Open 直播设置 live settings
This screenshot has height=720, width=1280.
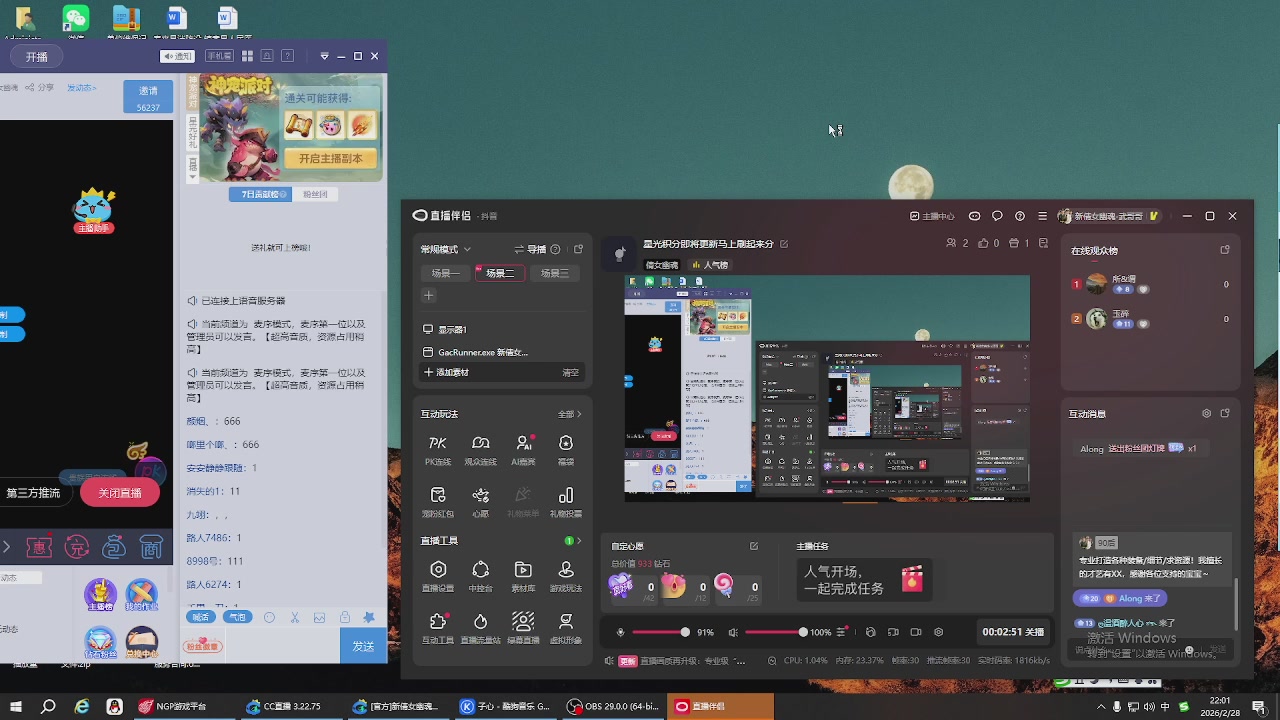click(x=438, y=575)
